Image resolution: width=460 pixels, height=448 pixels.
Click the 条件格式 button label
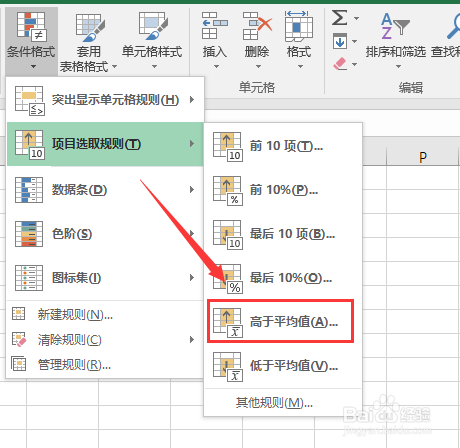point(31,52)
